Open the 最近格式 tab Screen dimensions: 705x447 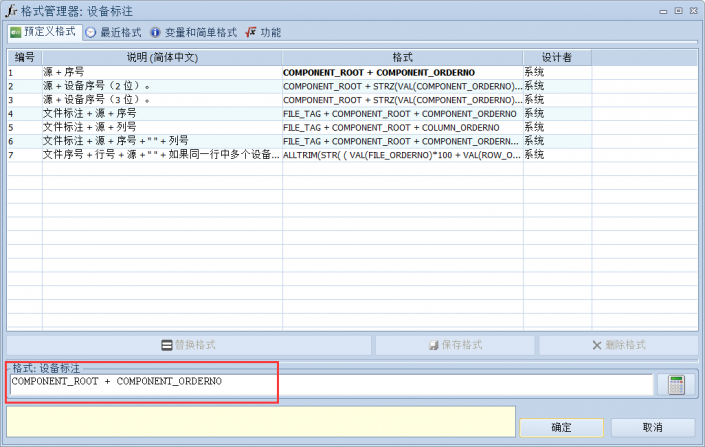tap(114, 32)
